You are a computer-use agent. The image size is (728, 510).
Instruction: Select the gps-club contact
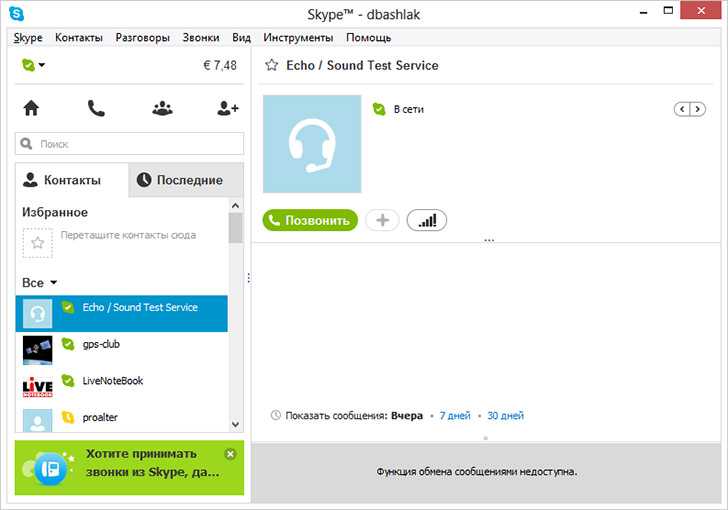(122, 350)
